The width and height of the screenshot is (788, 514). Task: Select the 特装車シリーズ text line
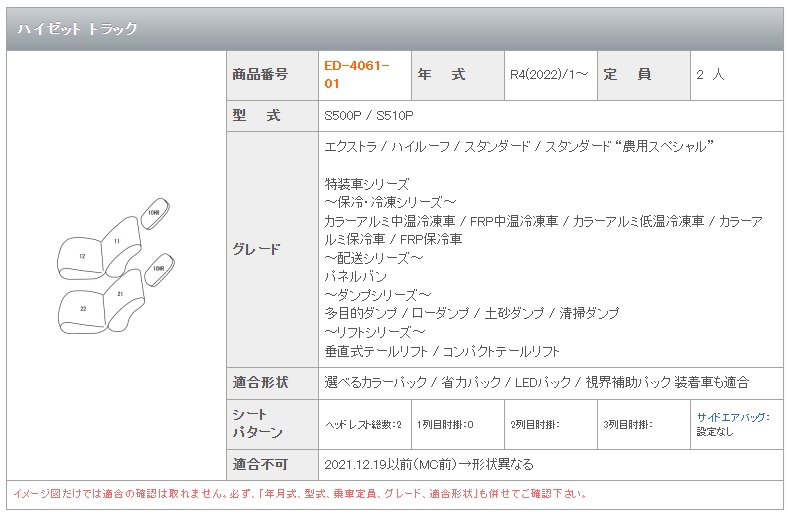pyautogui.click(x=367, y=184)
